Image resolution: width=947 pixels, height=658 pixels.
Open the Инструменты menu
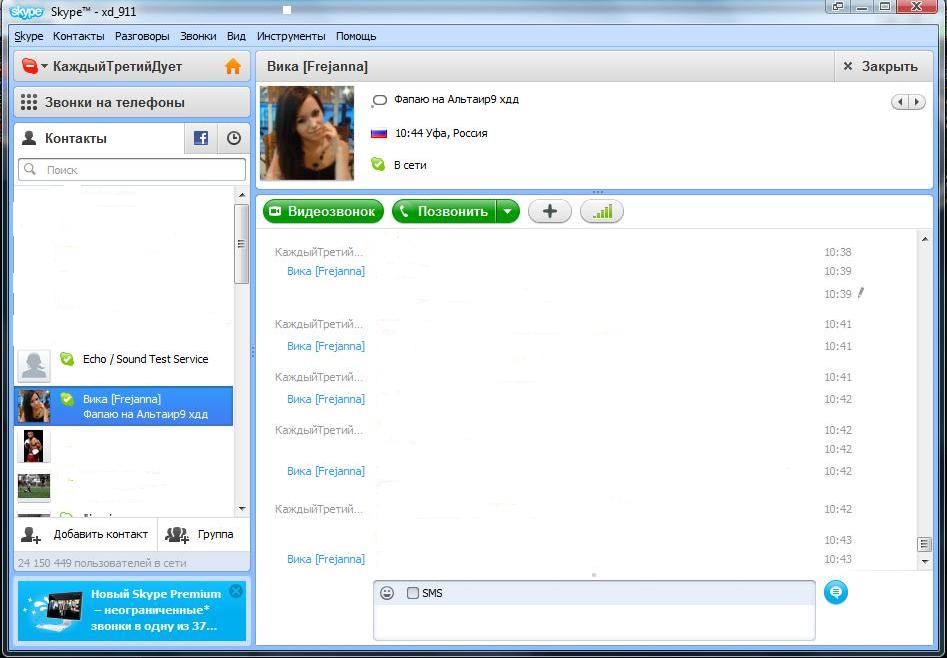(x=291, y=36)
